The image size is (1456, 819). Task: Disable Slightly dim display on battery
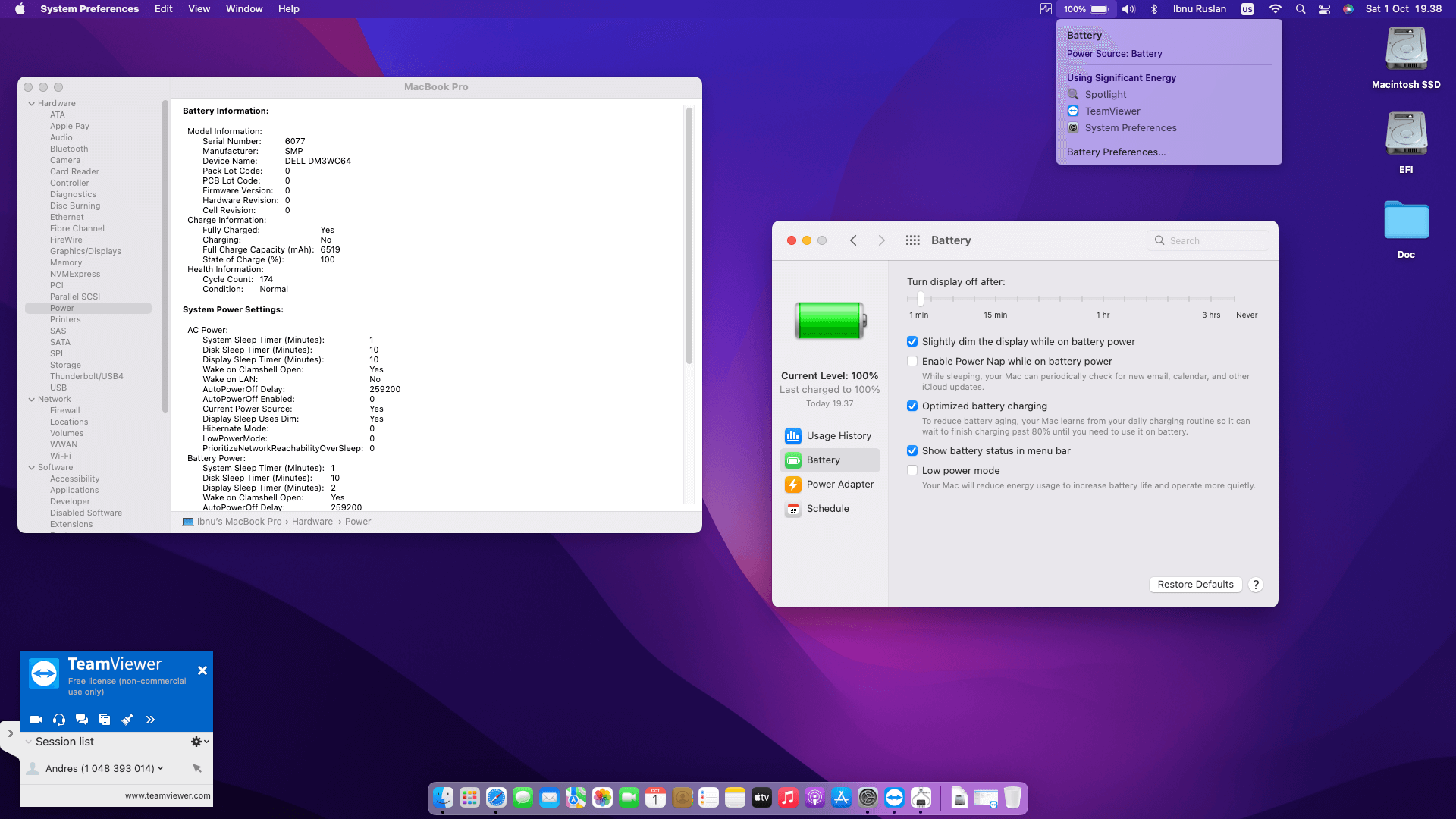[x=912, y=342]
